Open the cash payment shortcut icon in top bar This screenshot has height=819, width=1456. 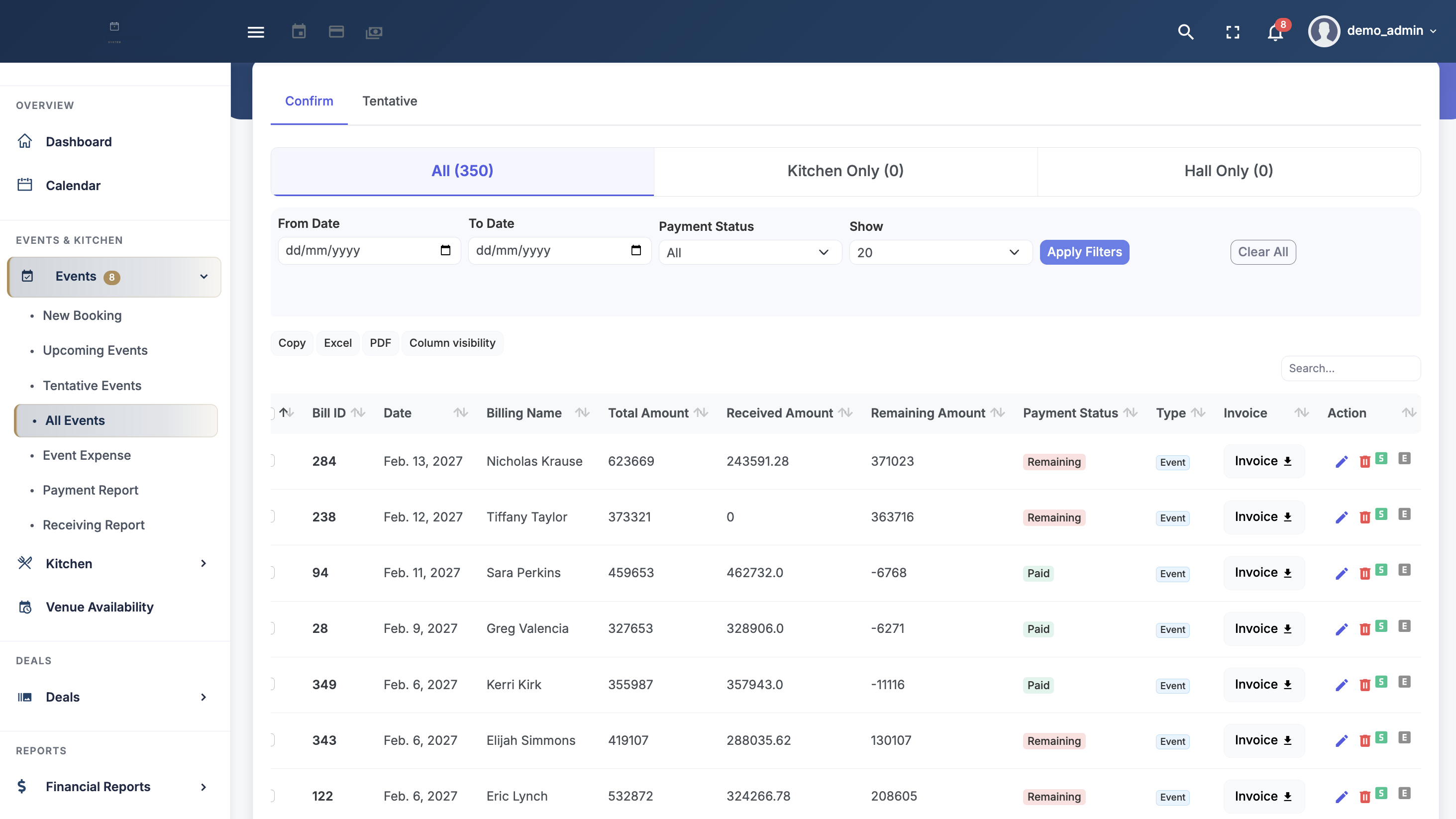374,32
